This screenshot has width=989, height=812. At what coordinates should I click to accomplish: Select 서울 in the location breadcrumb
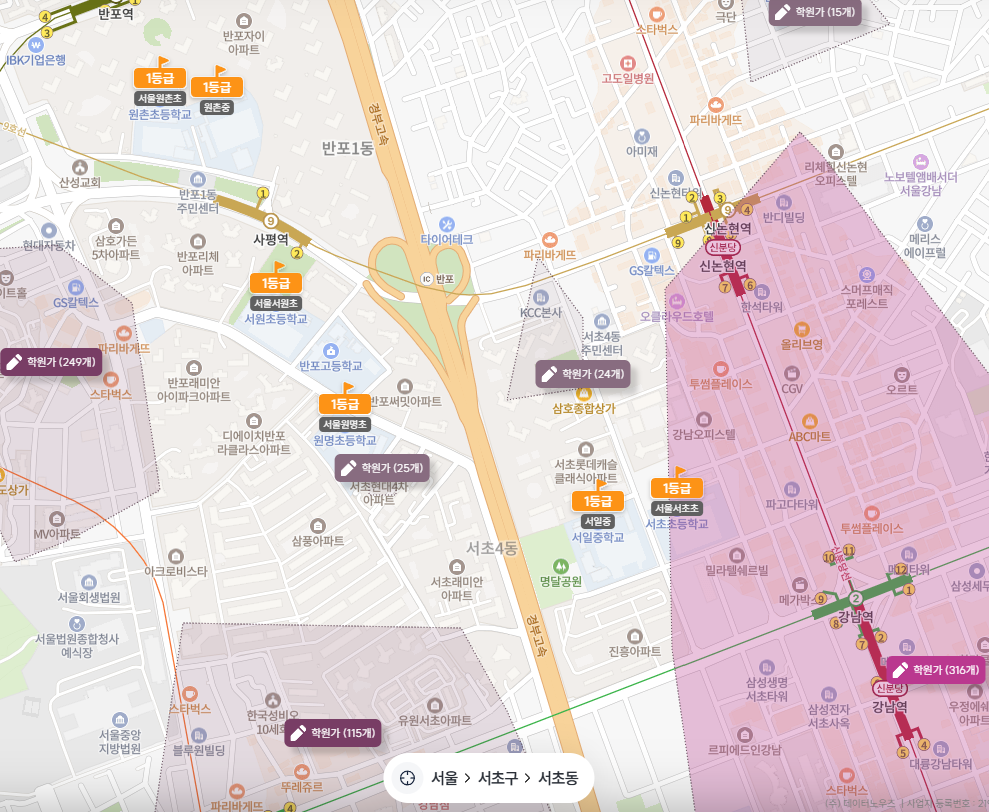click(444, 778)
